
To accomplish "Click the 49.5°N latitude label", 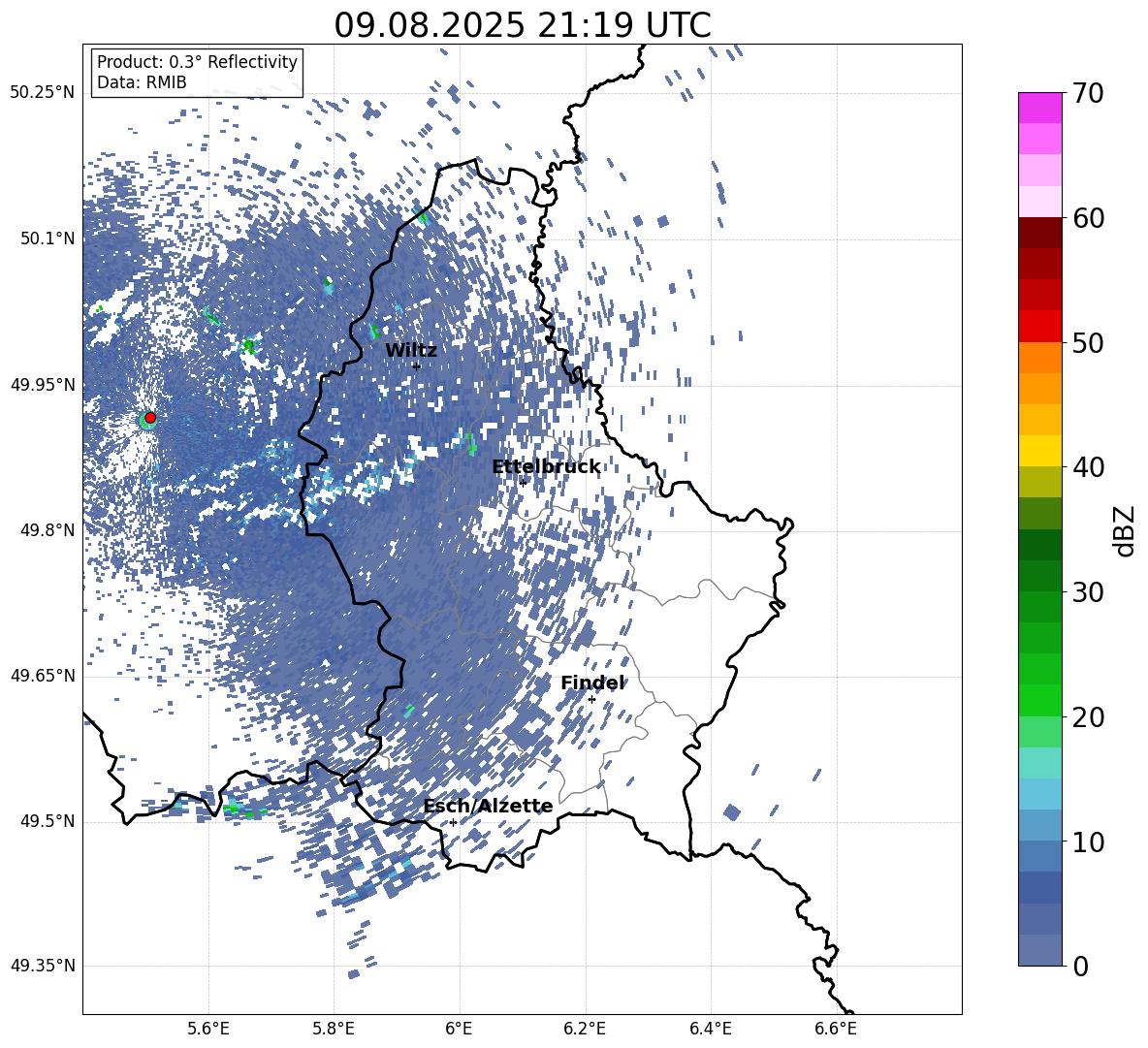I will coord(48,821).
